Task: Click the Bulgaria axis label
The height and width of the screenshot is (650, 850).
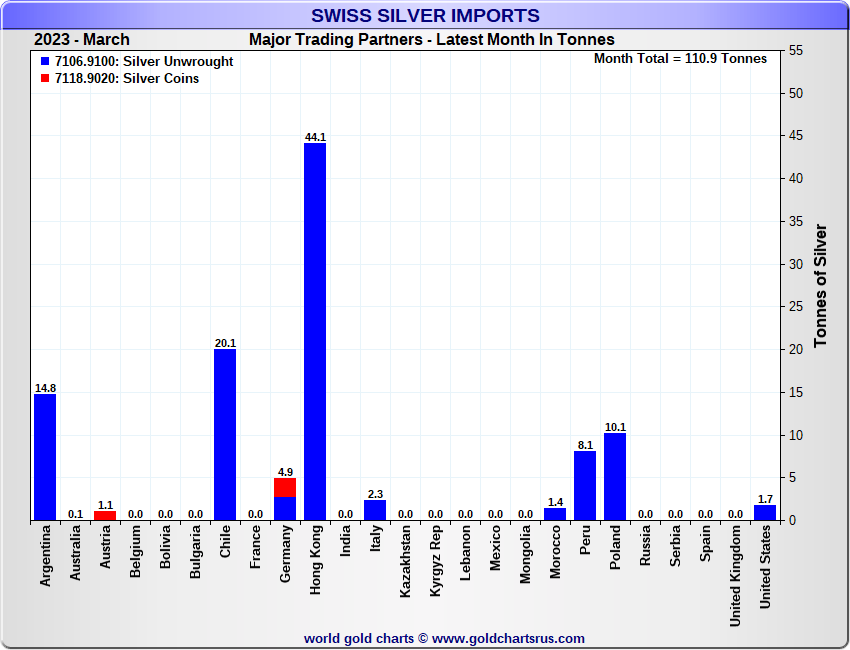Action: (195, 552)
